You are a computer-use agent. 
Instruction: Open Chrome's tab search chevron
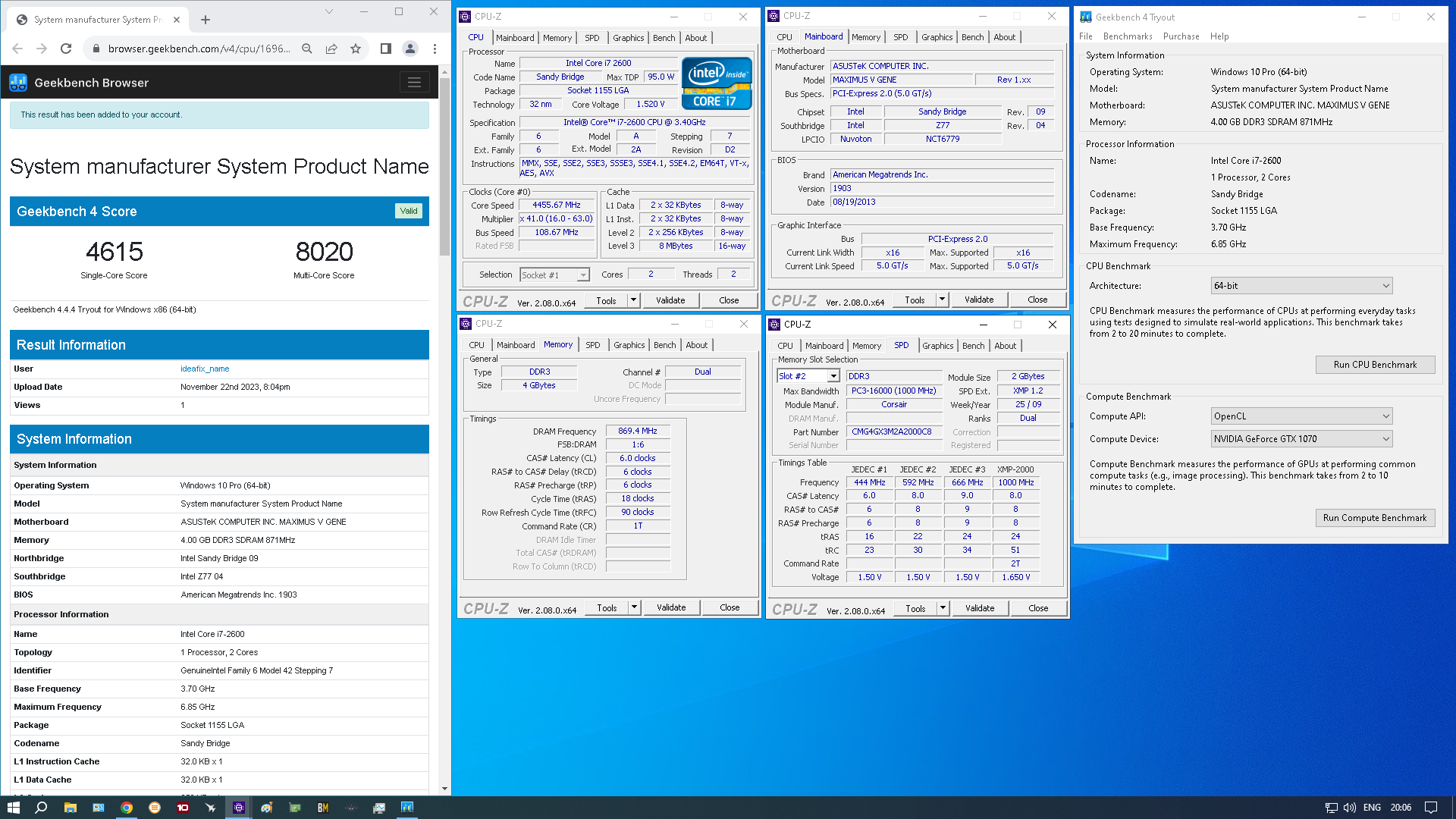pos(328,11)
